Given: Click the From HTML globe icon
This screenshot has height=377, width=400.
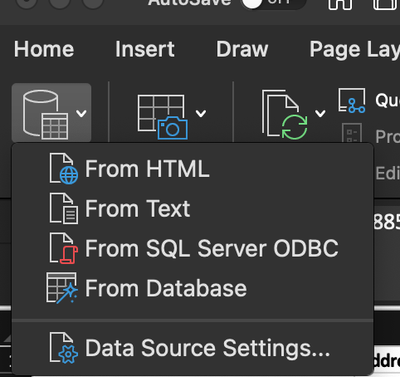Looking at the screenshot, I should [x=64, y=169].
